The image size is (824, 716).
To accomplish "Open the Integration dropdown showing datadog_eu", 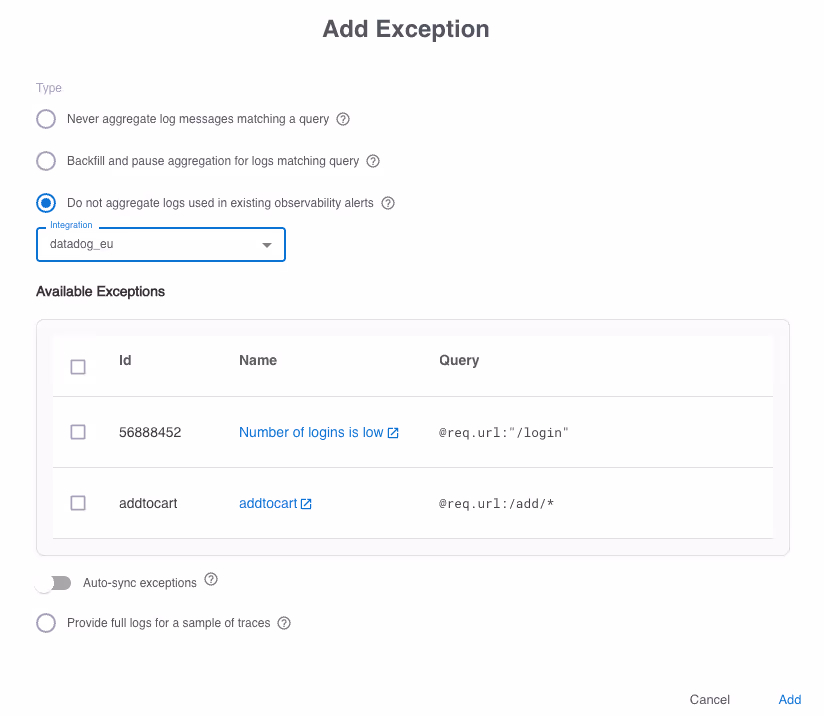I will [161, 244].
